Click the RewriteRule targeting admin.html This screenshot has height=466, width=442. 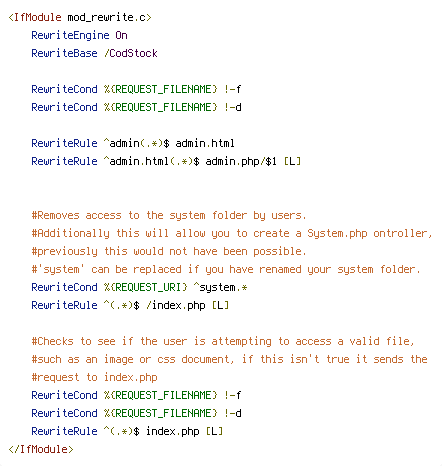[x=133, y=143]
